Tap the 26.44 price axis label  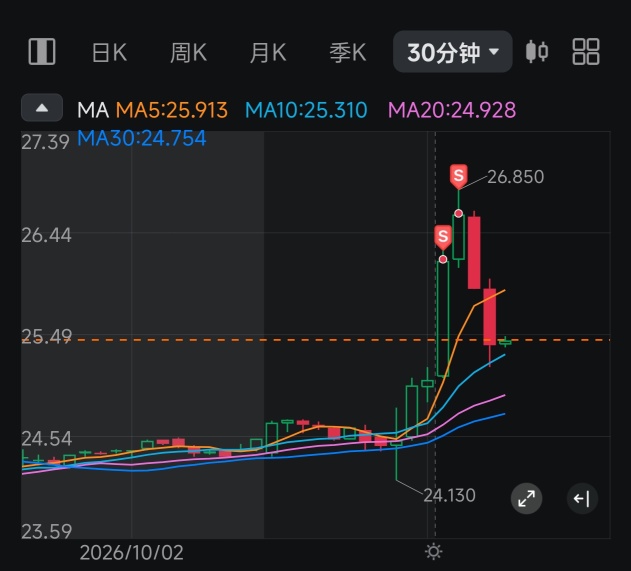click(46, 235)
